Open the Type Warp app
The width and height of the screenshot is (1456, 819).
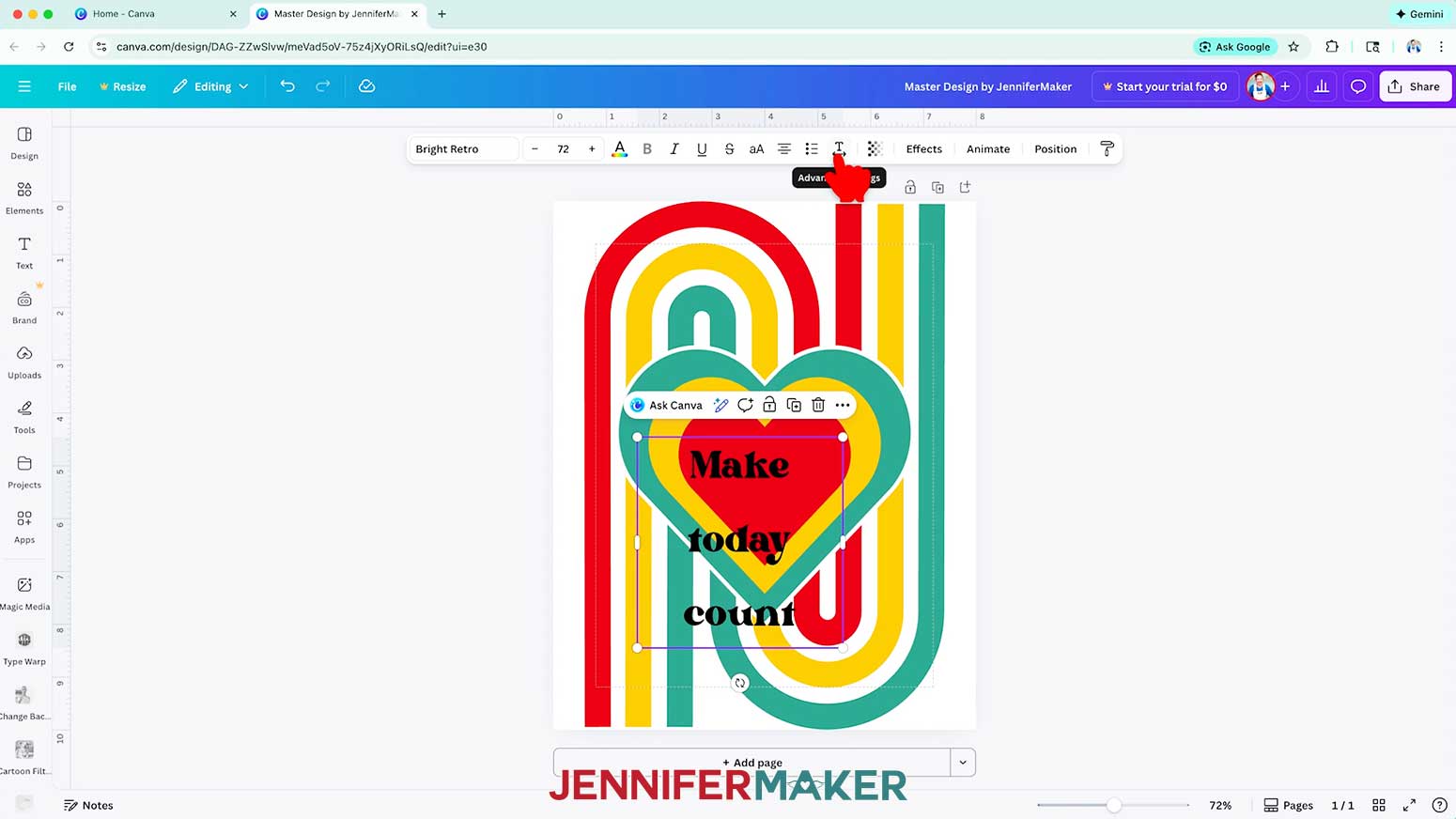tap(24, 648)
